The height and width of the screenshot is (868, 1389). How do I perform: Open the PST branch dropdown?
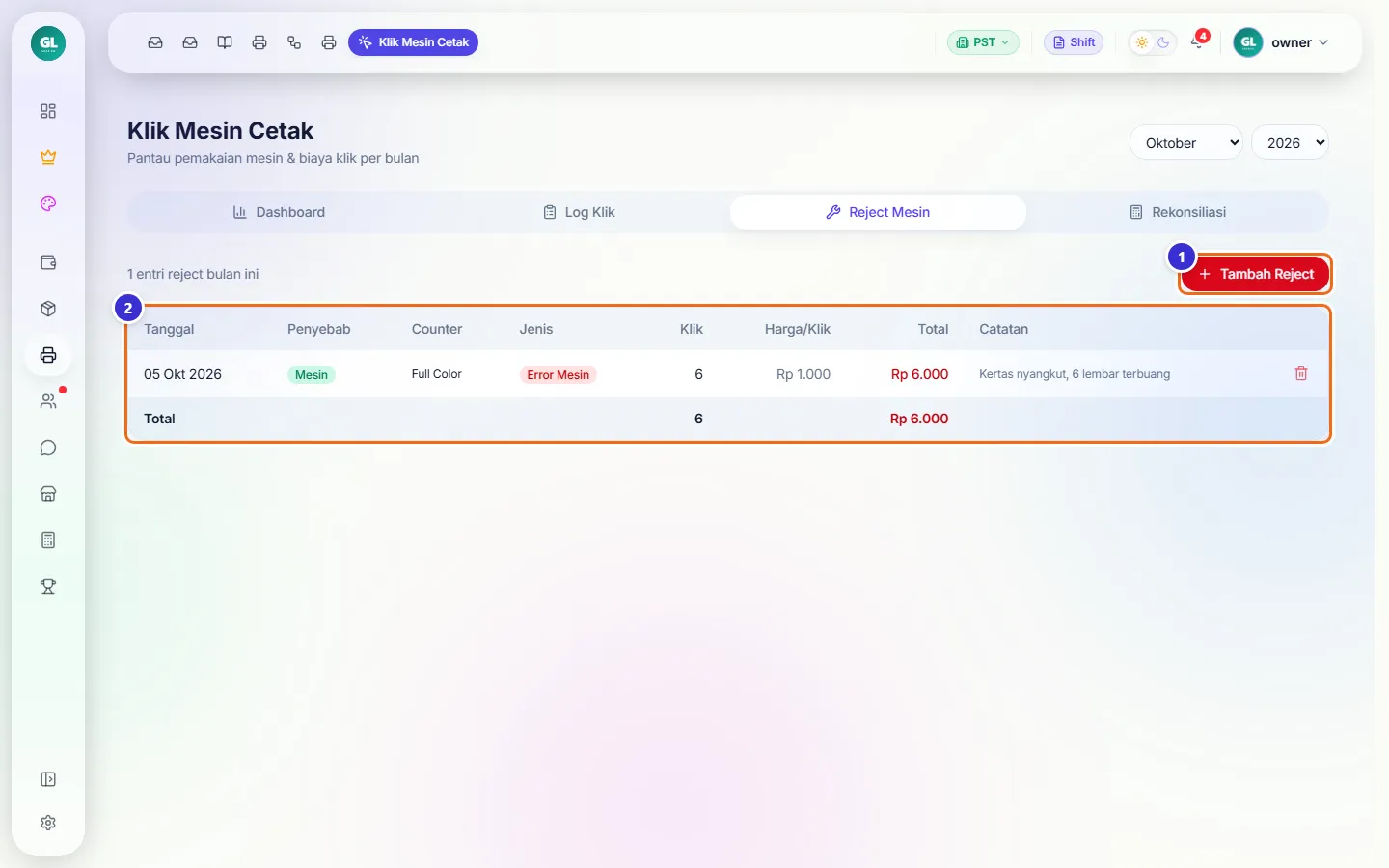(983, 42)
